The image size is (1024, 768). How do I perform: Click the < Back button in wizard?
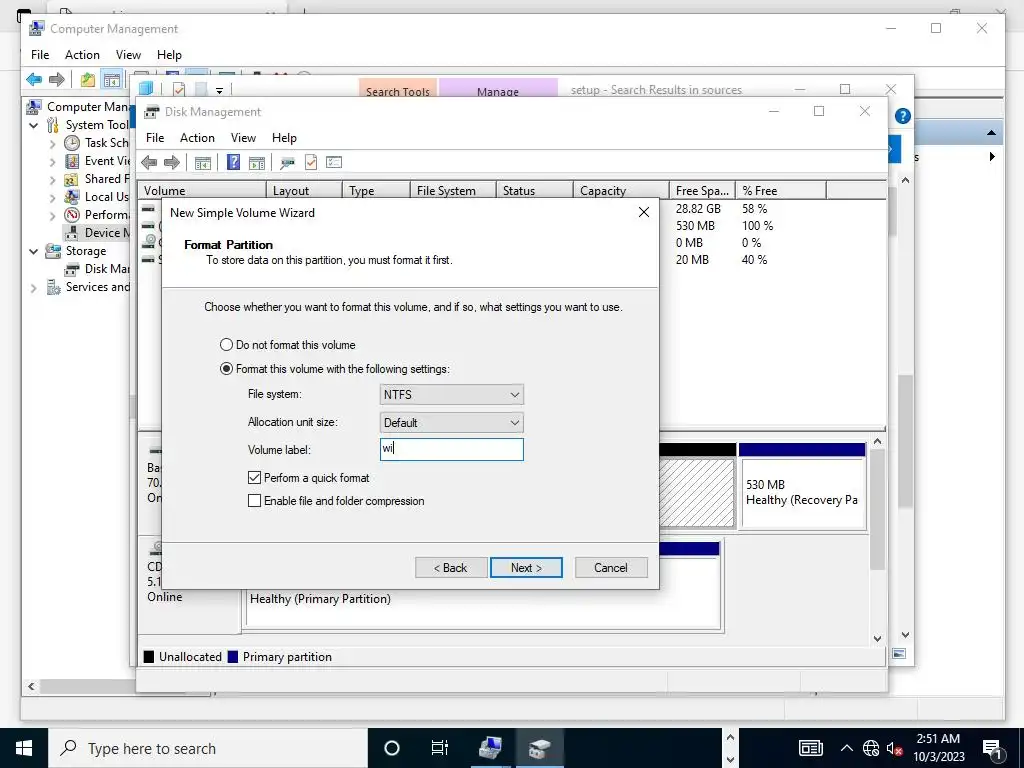click(451, 568)
